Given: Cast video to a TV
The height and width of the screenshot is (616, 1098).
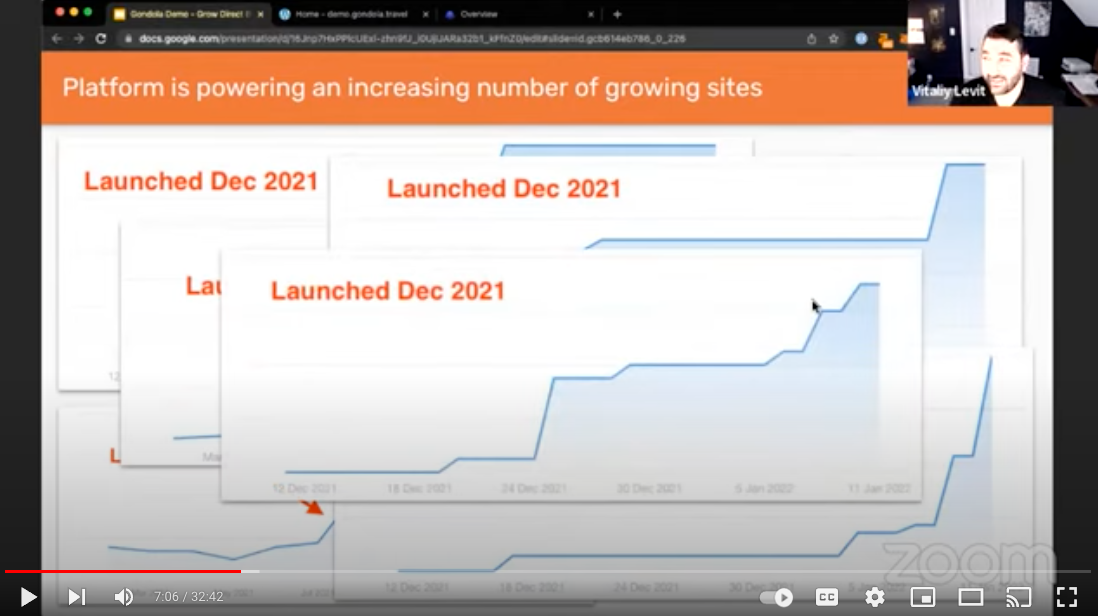Looking at the screenshot, I should point(1018,597).
